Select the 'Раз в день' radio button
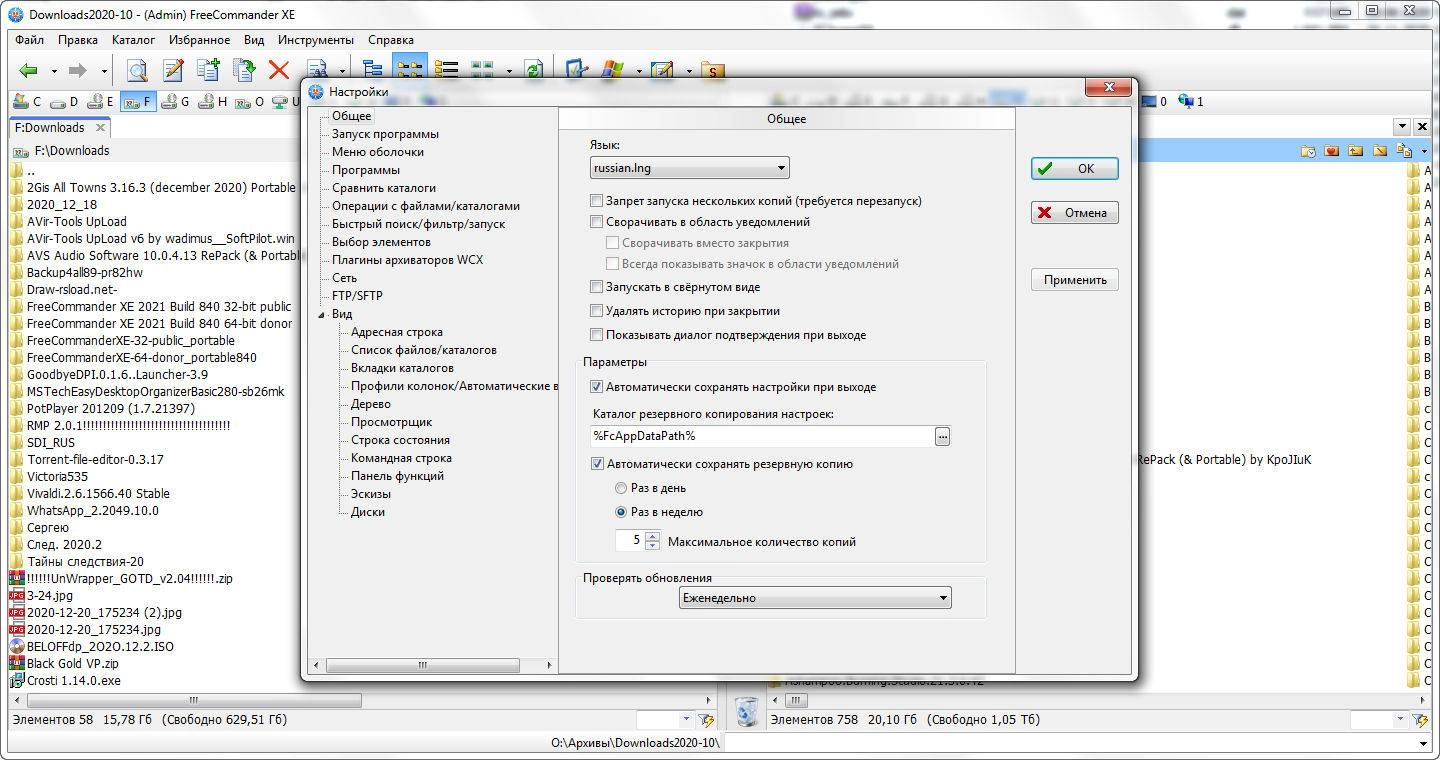 [x=621, y=488]
